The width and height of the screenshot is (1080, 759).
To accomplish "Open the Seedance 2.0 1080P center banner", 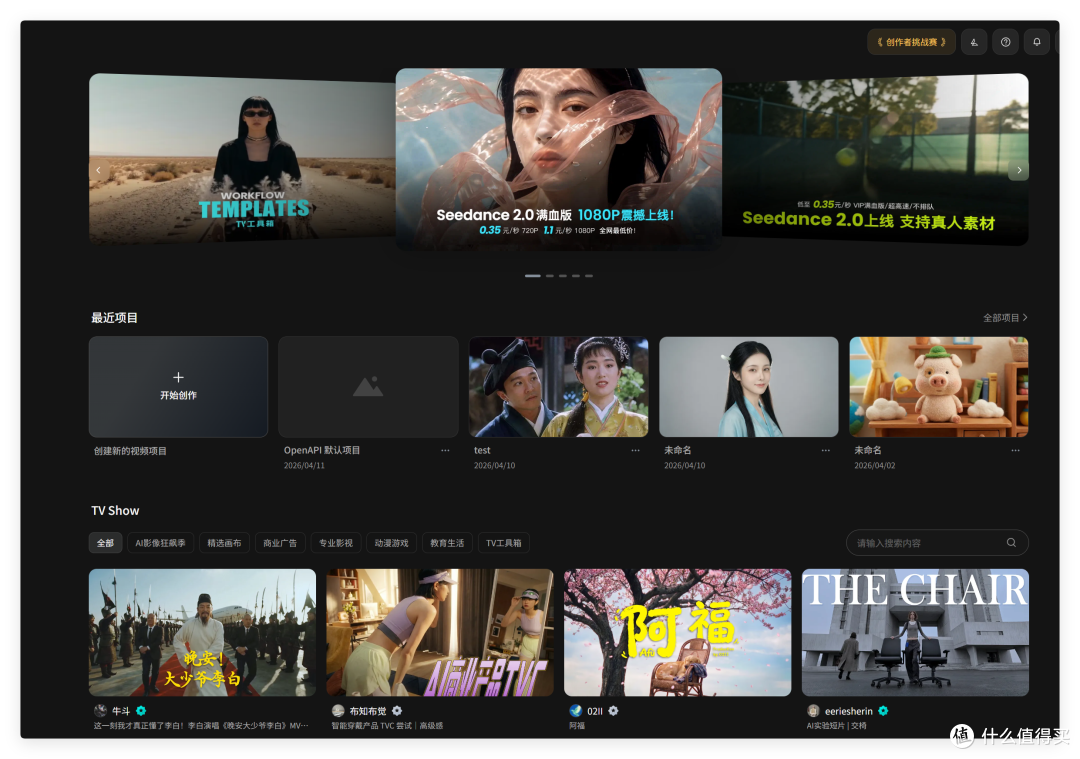I will [x=559, y=159].
